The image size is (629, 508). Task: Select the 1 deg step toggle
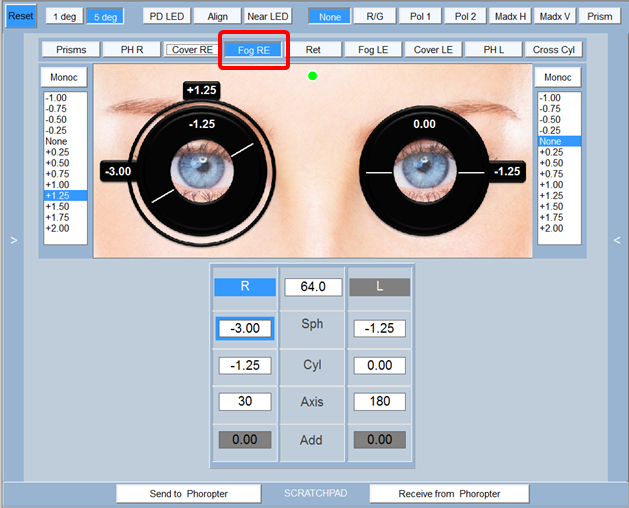pyautogui.click(x=62, y=17)
